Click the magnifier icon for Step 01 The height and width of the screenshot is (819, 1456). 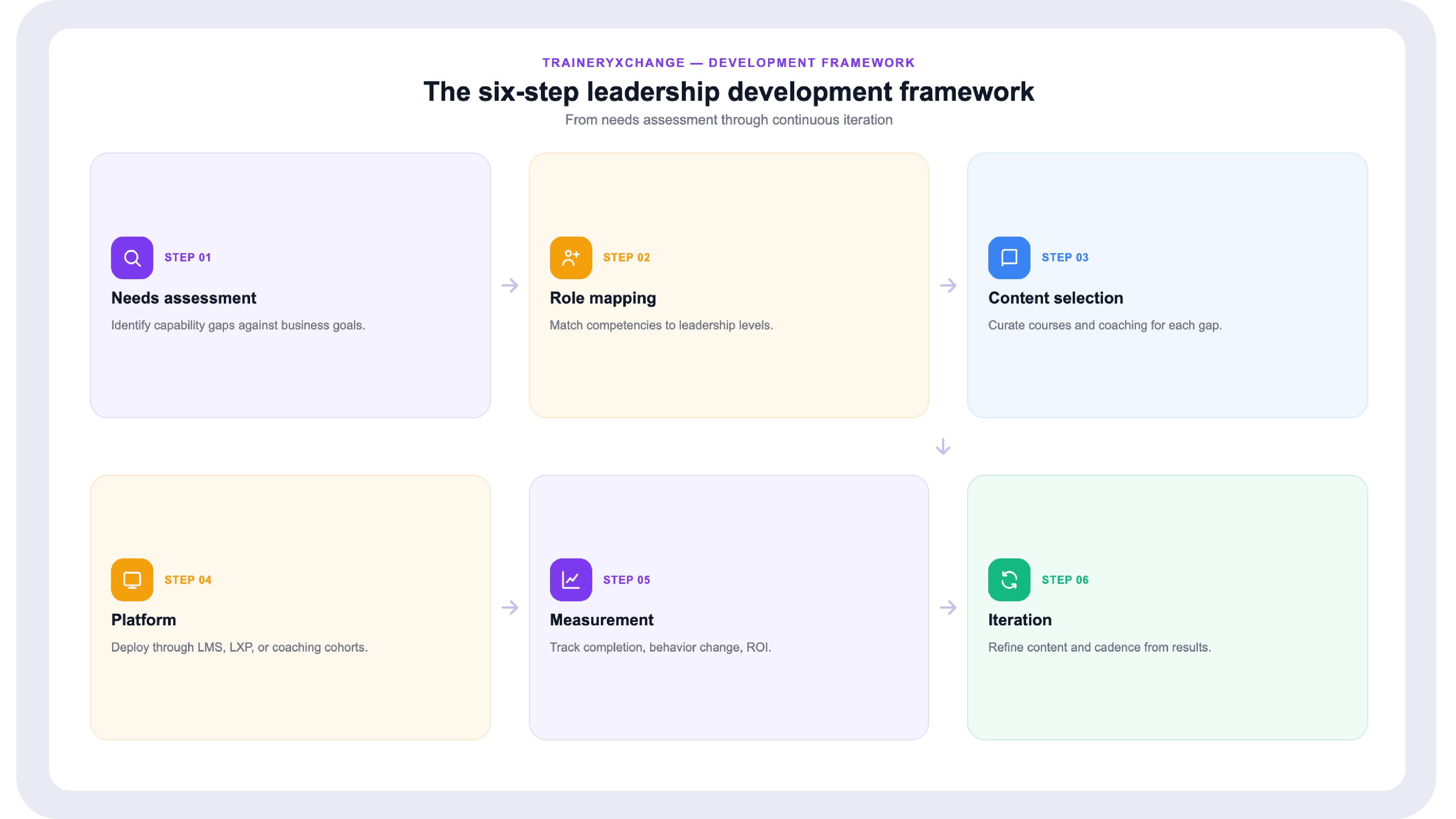pos(132,258)
